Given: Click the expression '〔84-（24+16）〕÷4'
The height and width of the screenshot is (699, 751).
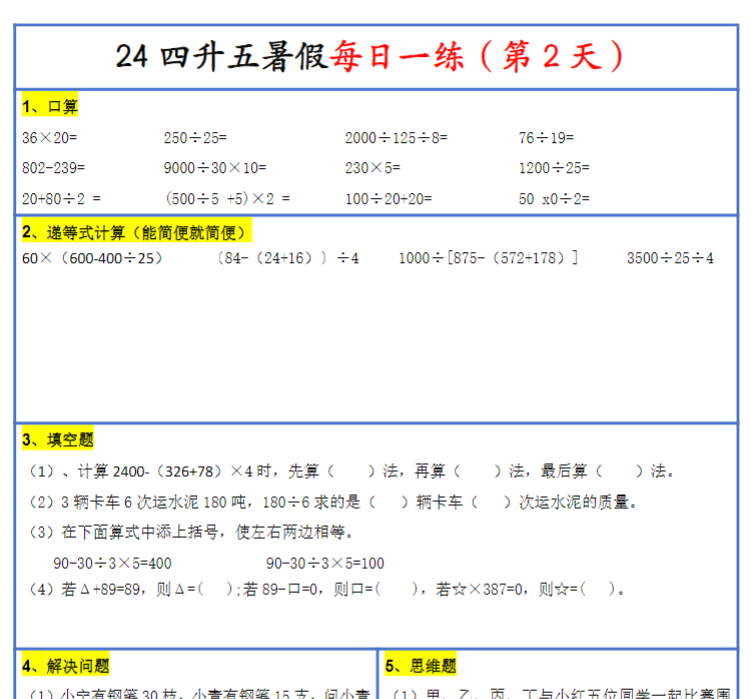Looking at the screenshot, I should (287, 258).
